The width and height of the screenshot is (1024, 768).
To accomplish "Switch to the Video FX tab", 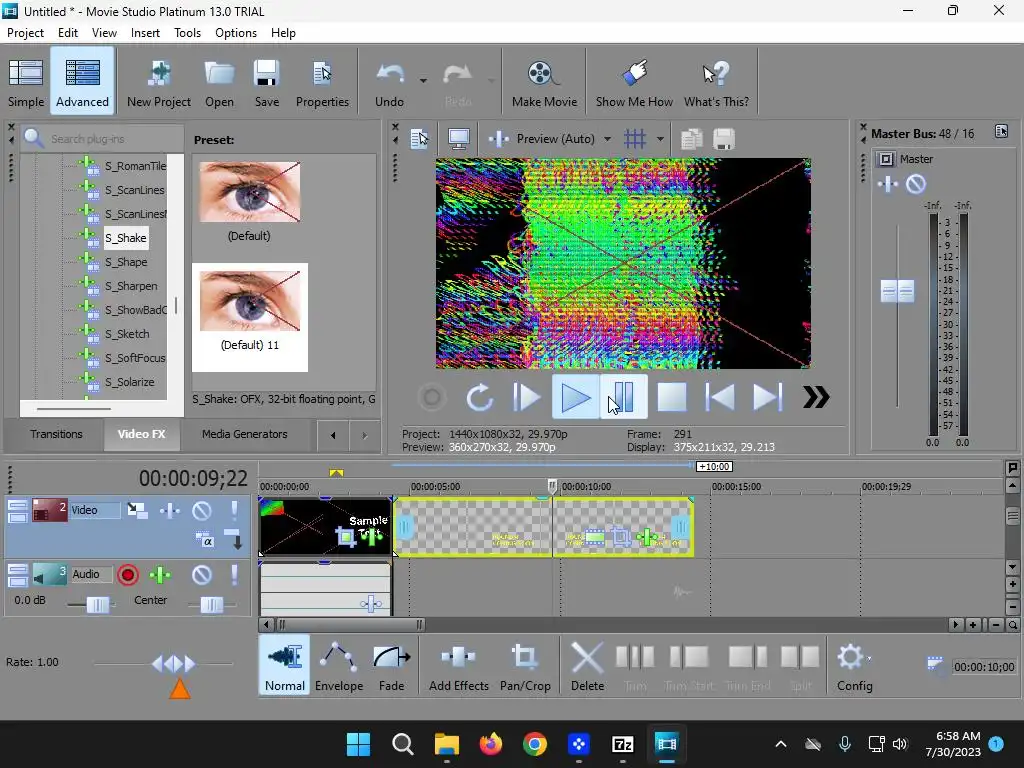I will [141, 434].
